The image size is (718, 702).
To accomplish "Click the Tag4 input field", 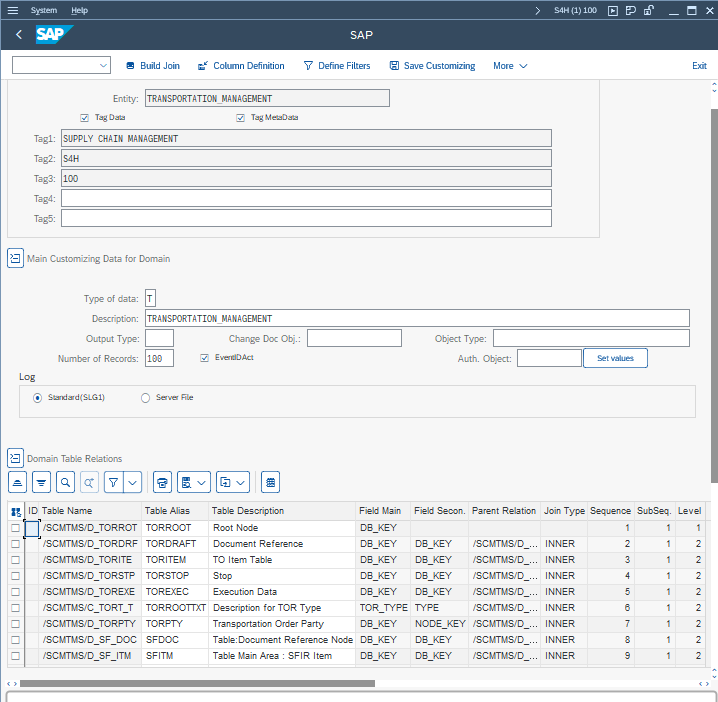I will click(x=306, y=198).
